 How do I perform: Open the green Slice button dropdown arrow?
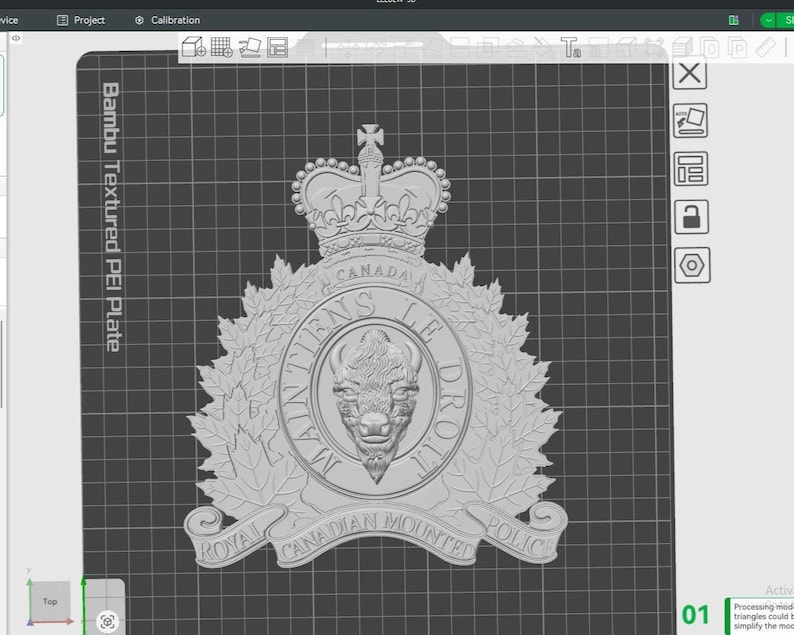pyautogui.click(x=768, y=20)
